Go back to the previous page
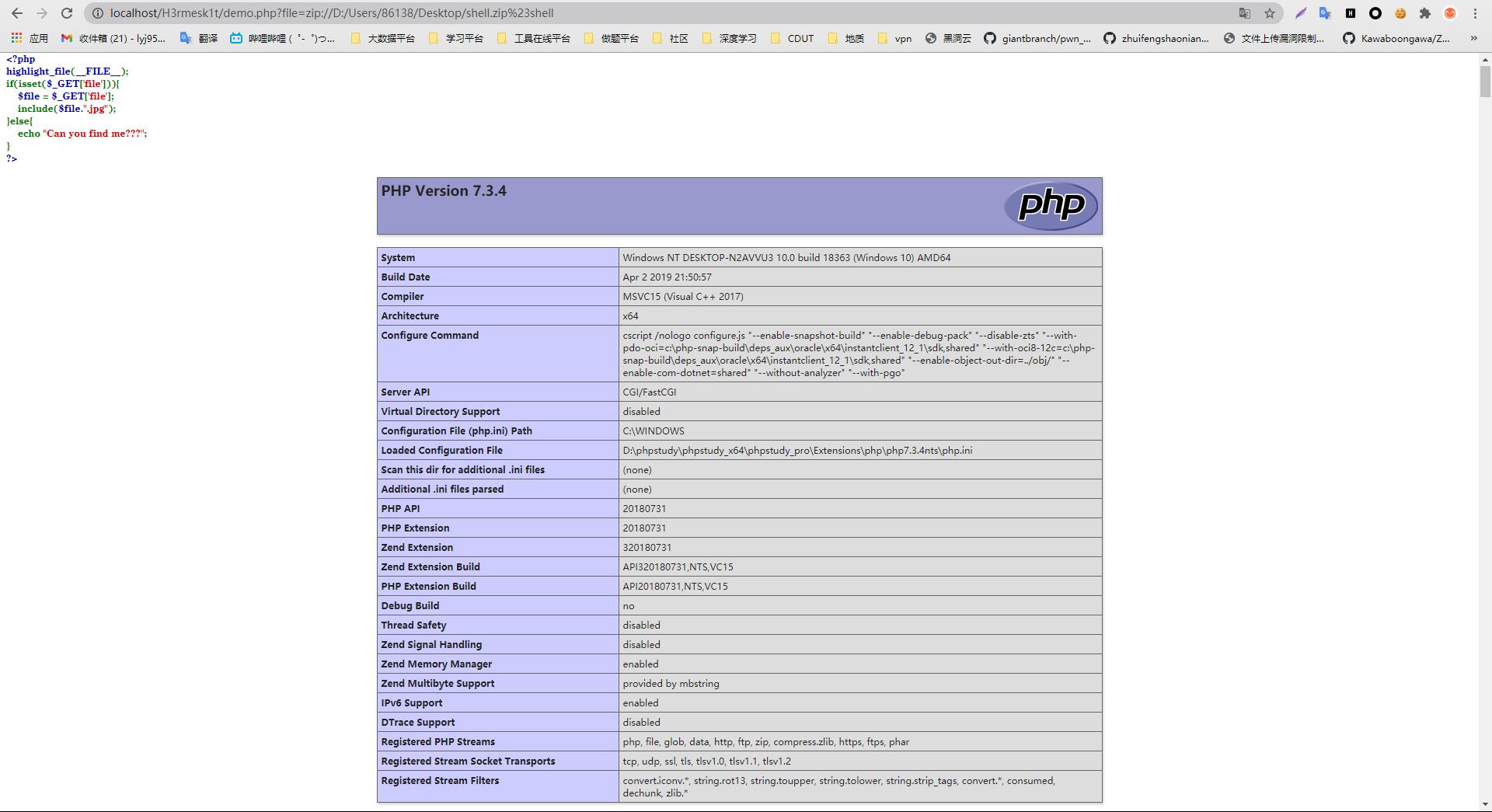 (17, 13)
